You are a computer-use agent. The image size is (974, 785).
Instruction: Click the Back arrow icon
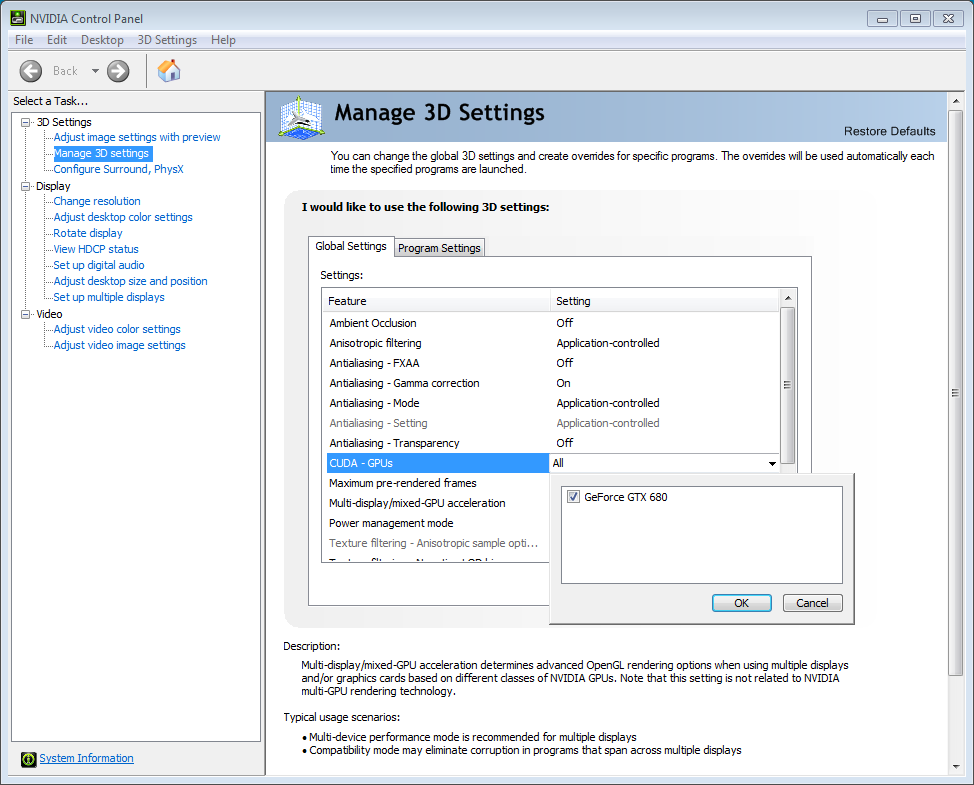tap(31, 71)
